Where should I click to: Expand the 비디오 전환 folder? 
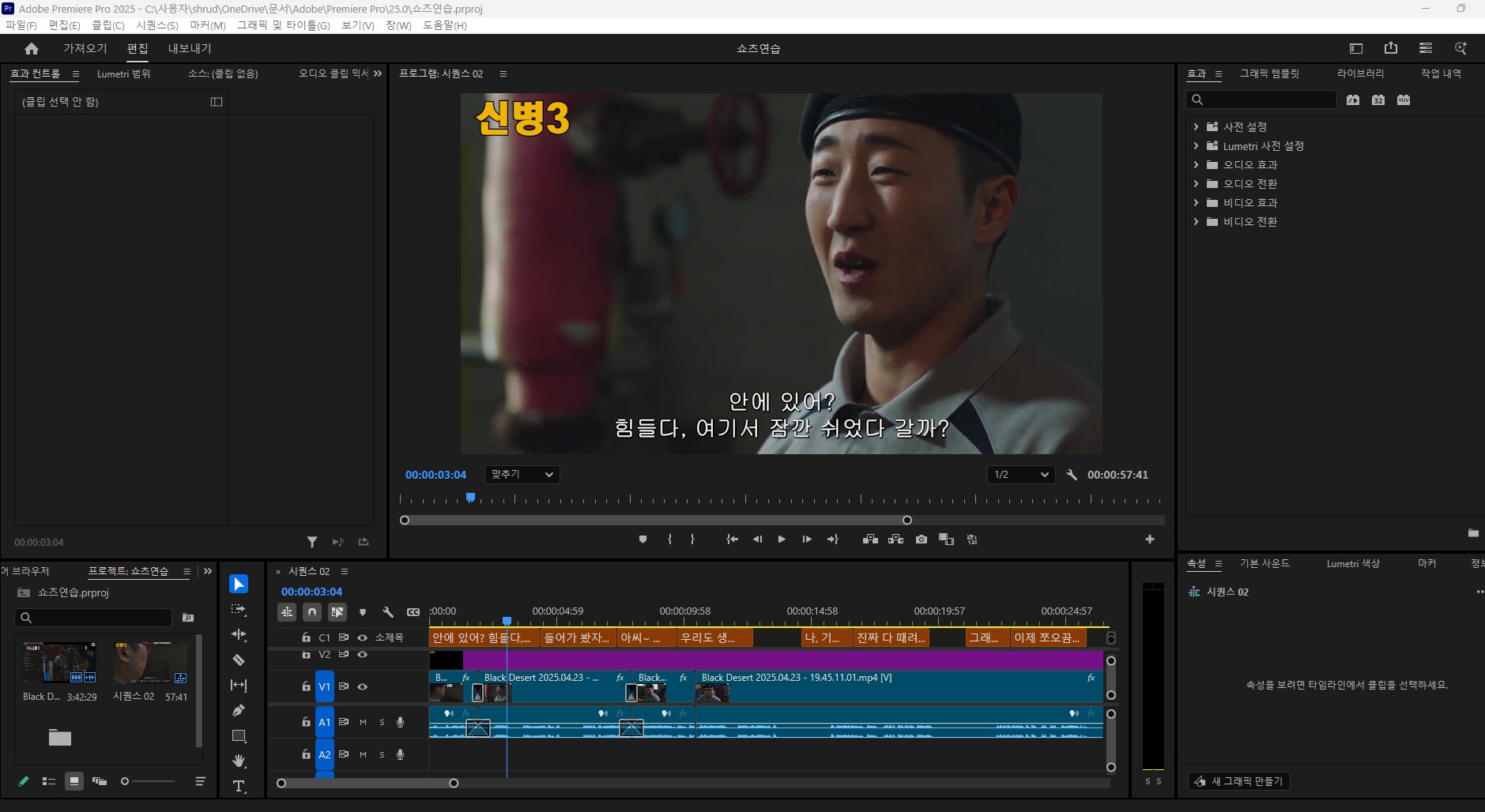(1196, 222)
